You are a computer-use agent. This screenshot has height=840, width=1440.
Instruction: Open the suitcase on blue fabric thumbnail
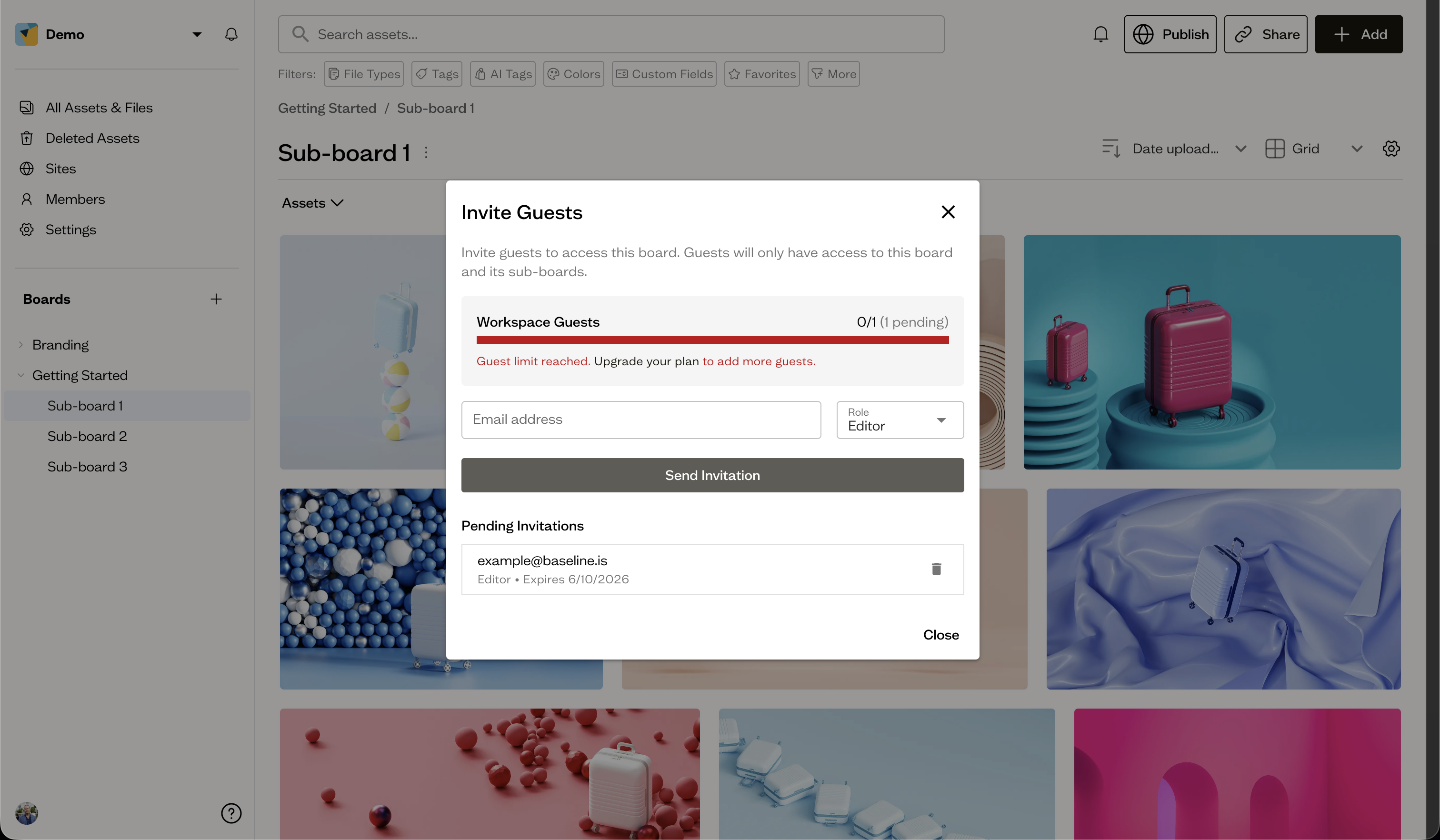tap(1223, 589)
